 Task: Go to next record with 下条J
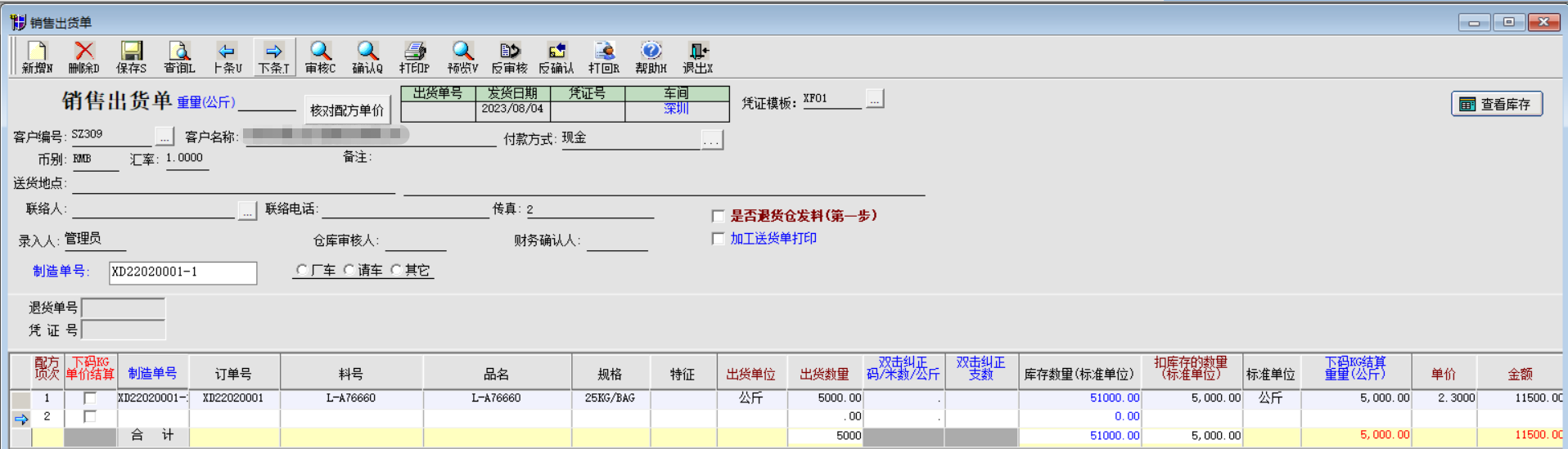pos(273,57)
